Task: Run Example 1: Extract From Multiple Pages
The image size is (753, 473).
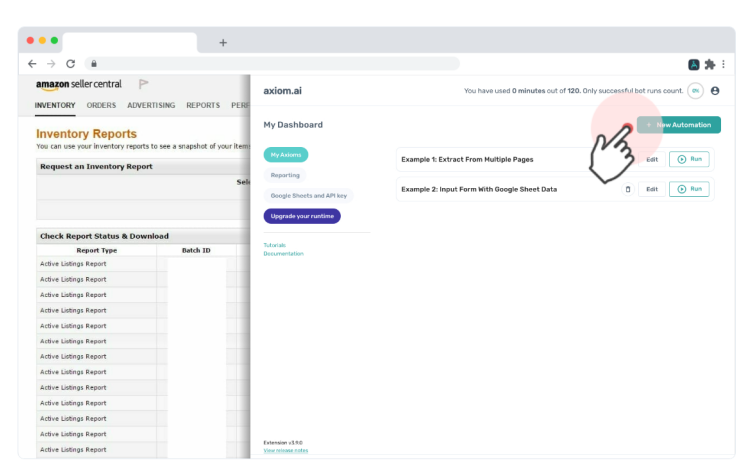Action: (689, 159)
